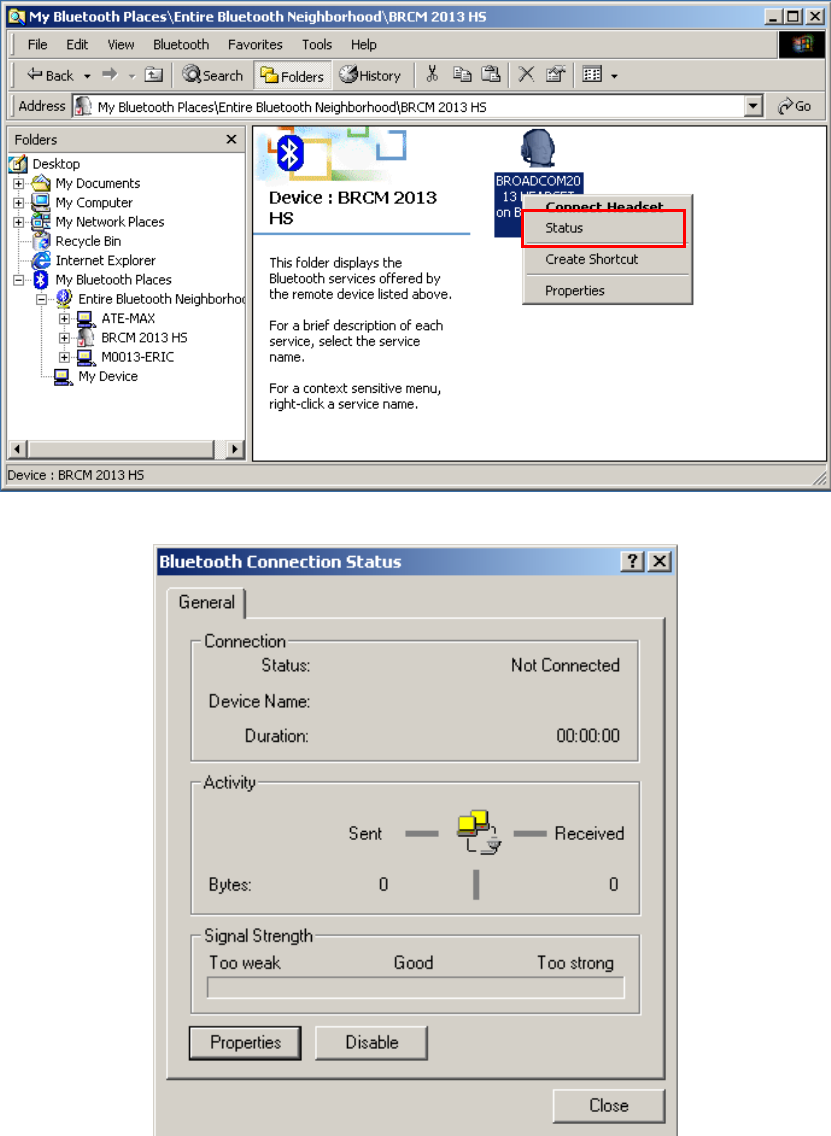Click the signal strength bar

click(416, 987)
